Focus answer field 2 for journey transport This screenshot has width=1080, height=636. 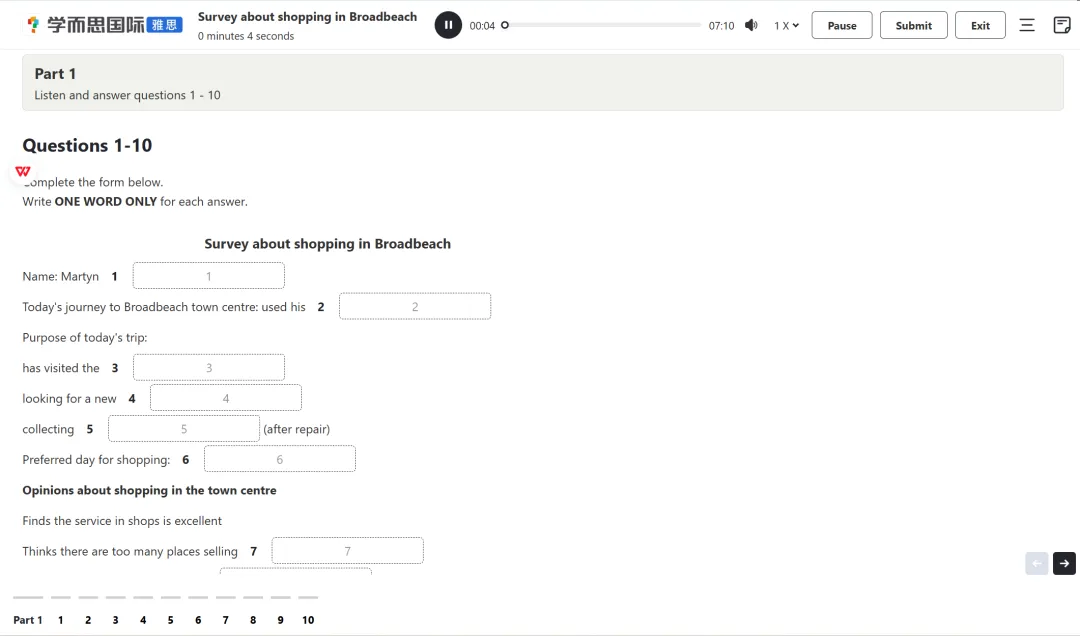pyautogui.click(x=415, y=307)
